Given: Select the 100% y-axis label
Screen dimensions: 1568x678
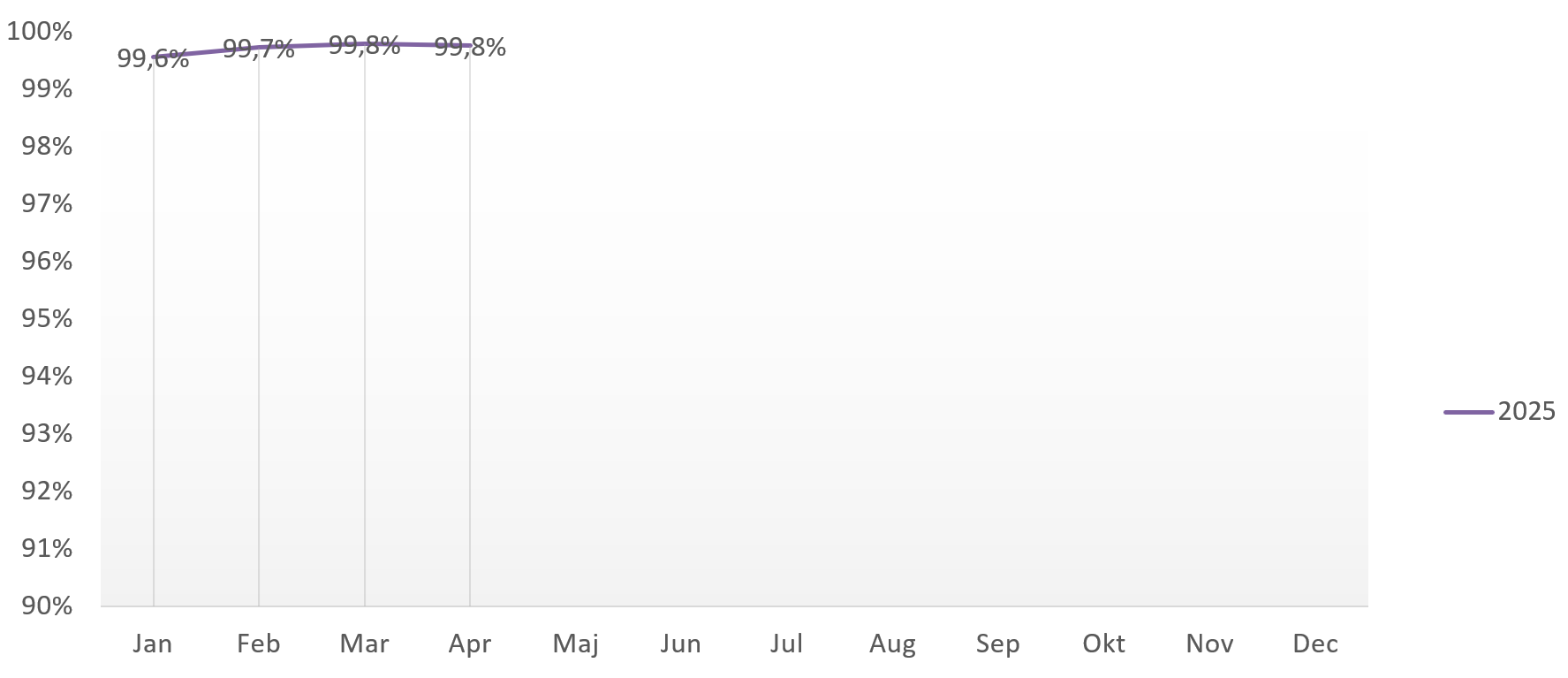Looking at the screenshot, I should pos(40,32).
